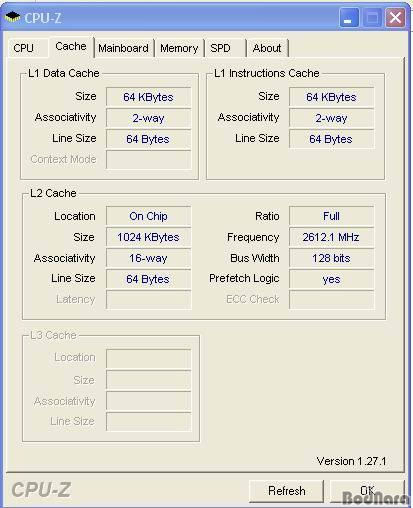Click the L1 Data Cache Line Size value
The width and height of the screenshot is (413, 508).
(148, 139)
